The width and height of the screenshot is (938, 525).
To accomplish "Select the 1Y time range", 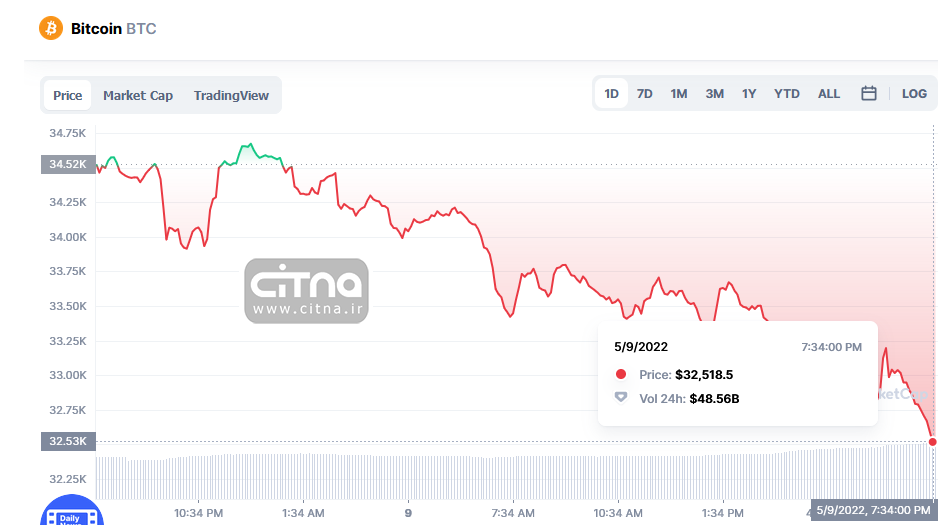I will [749, 94].
